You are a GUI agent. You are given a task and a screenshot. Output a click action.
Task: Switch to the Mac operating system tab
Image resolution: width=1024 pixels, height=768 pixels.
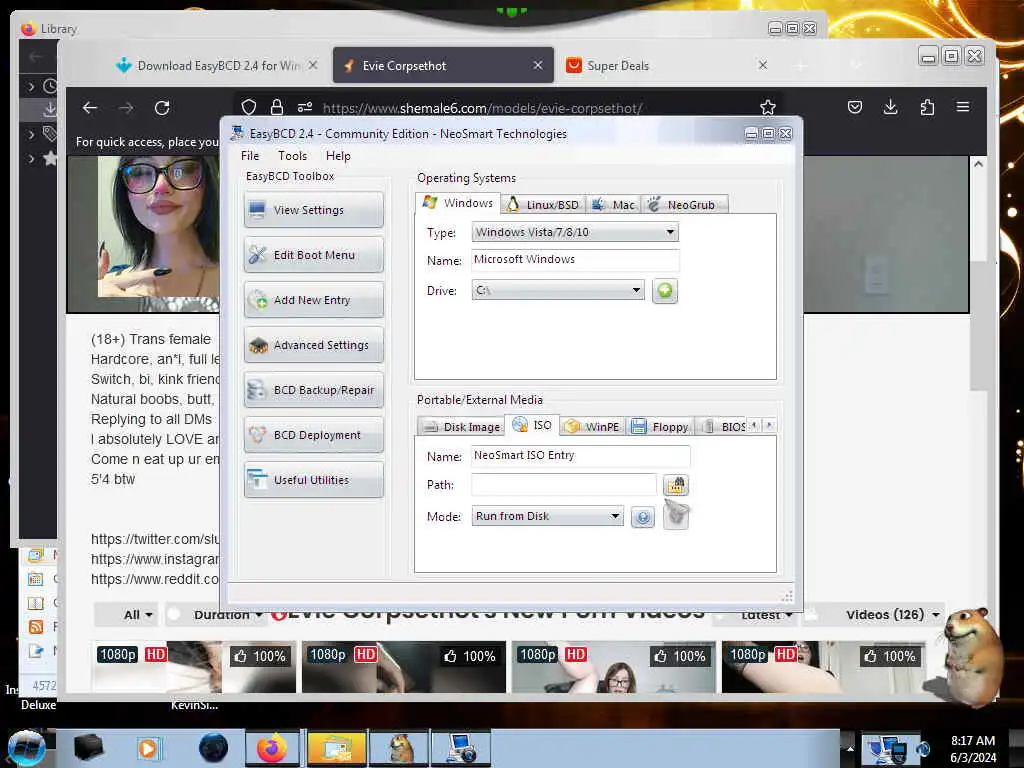613,204
